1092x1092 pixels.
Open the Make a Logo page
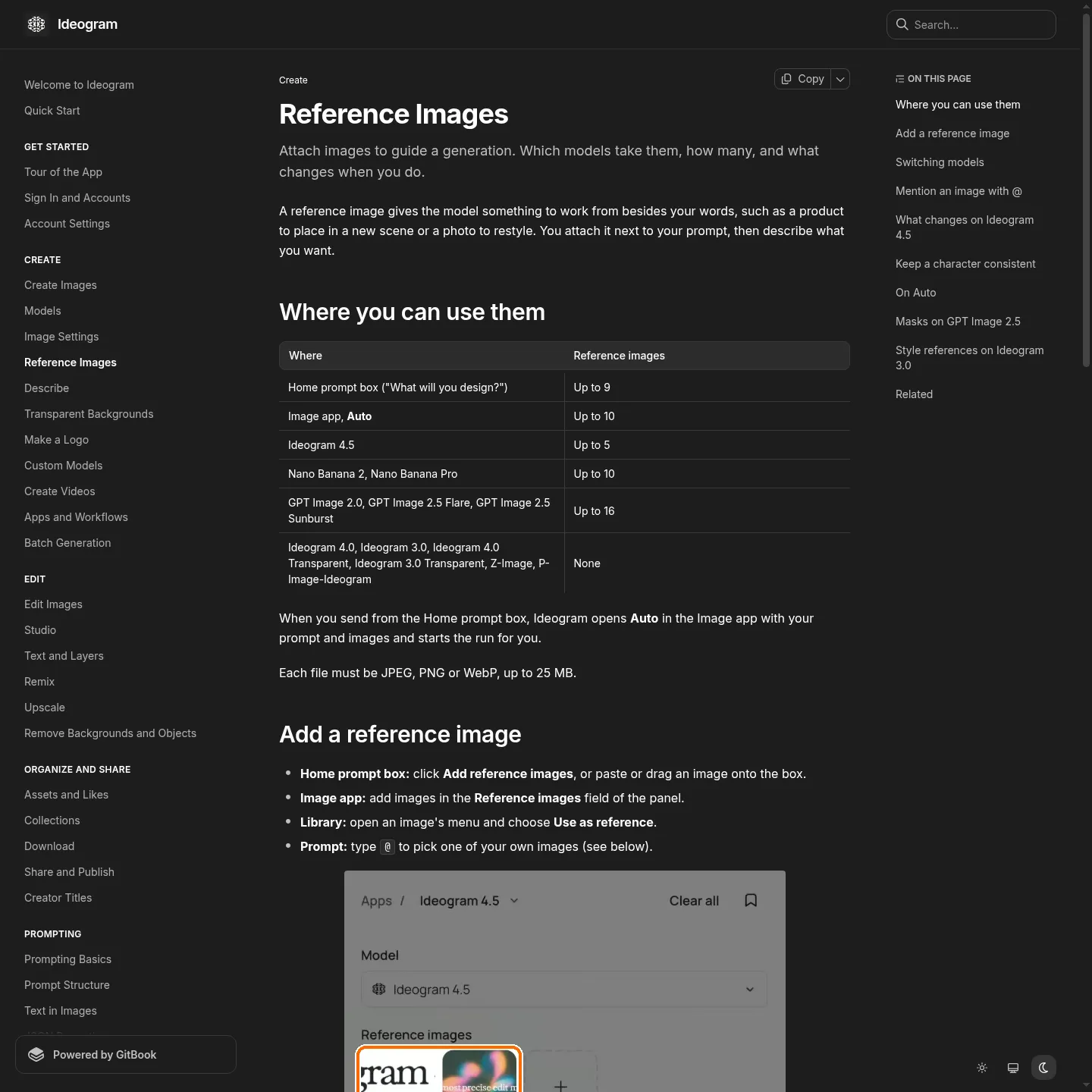tap(56, 440)
